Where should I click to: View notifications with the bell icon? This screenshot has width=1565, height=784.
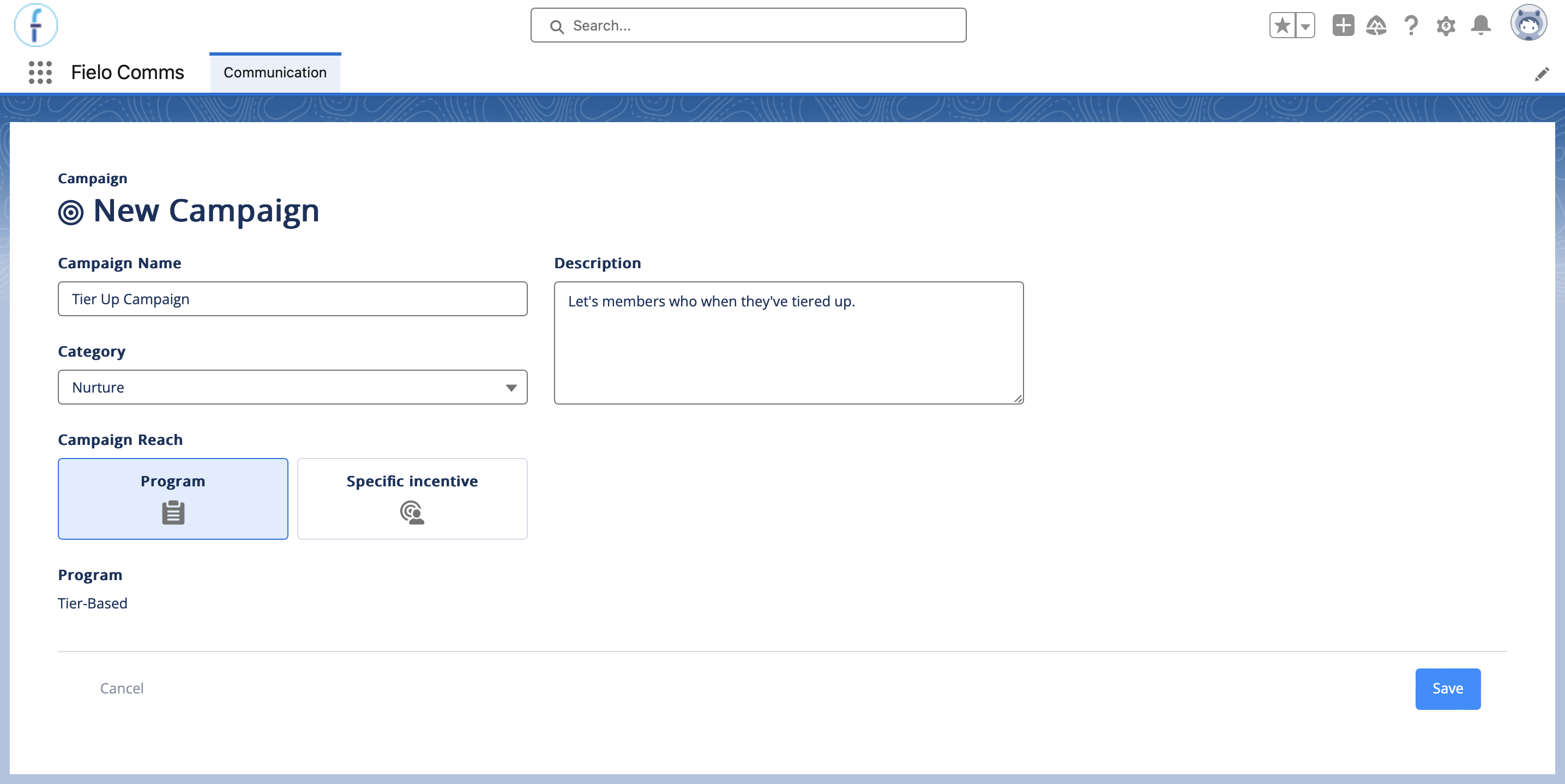[1480, 26]
